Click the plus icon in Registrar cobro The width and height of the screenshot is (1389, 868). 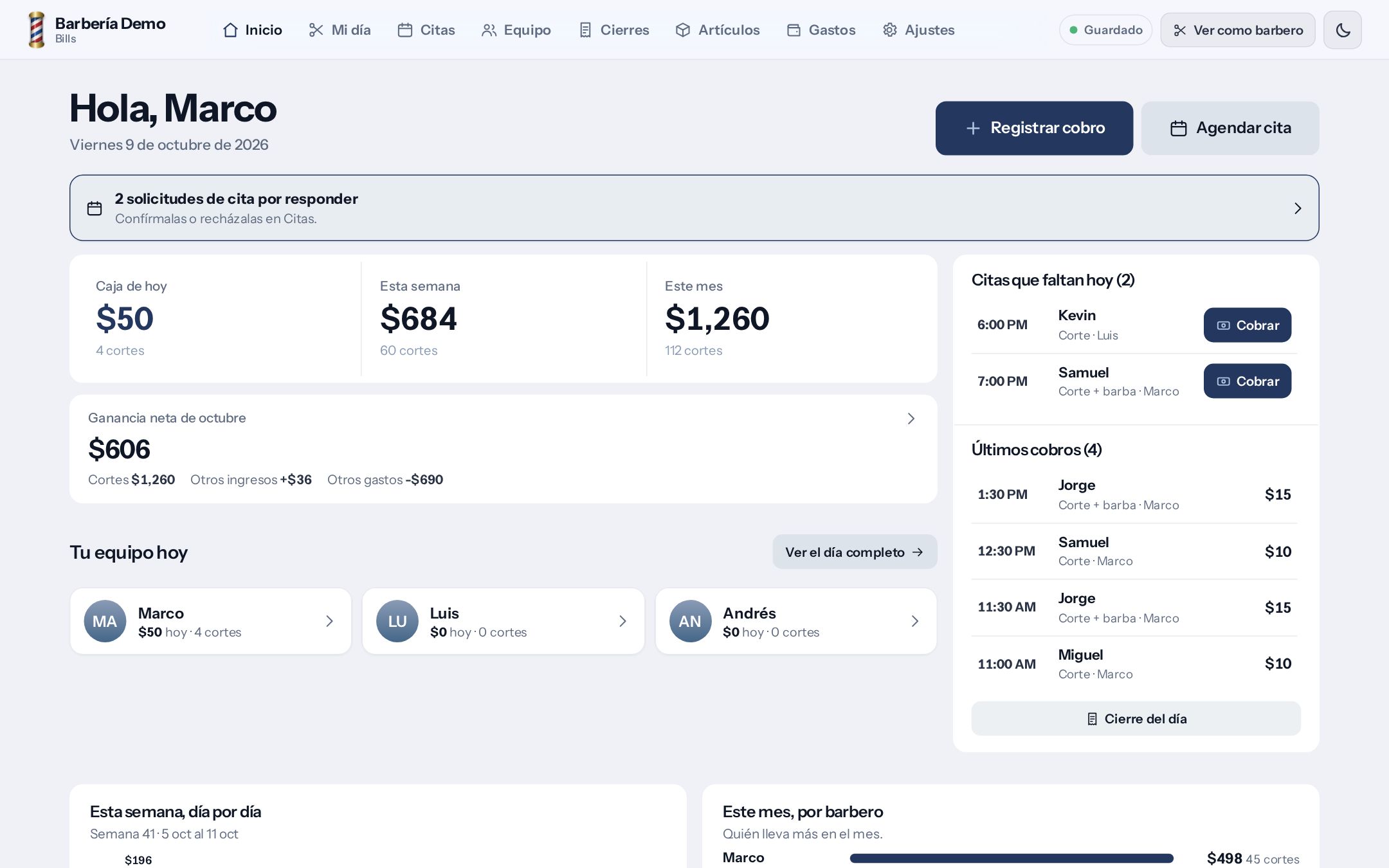pos(973,129)
